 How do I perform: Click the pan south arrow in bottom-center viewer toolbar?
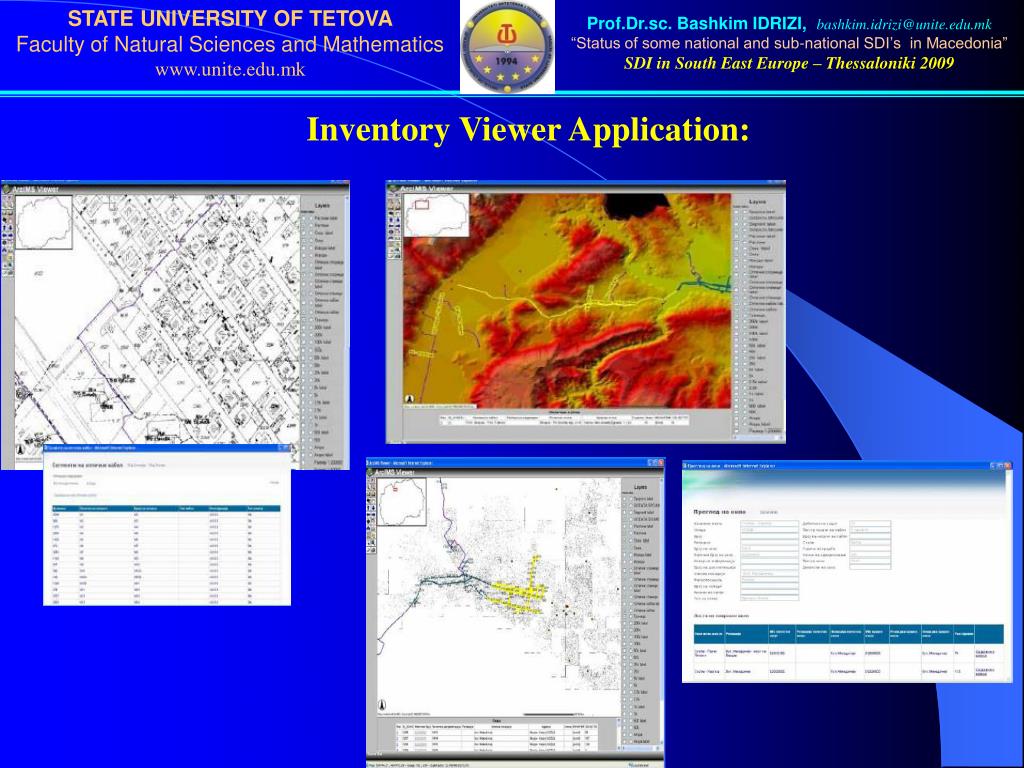(374, 508)
